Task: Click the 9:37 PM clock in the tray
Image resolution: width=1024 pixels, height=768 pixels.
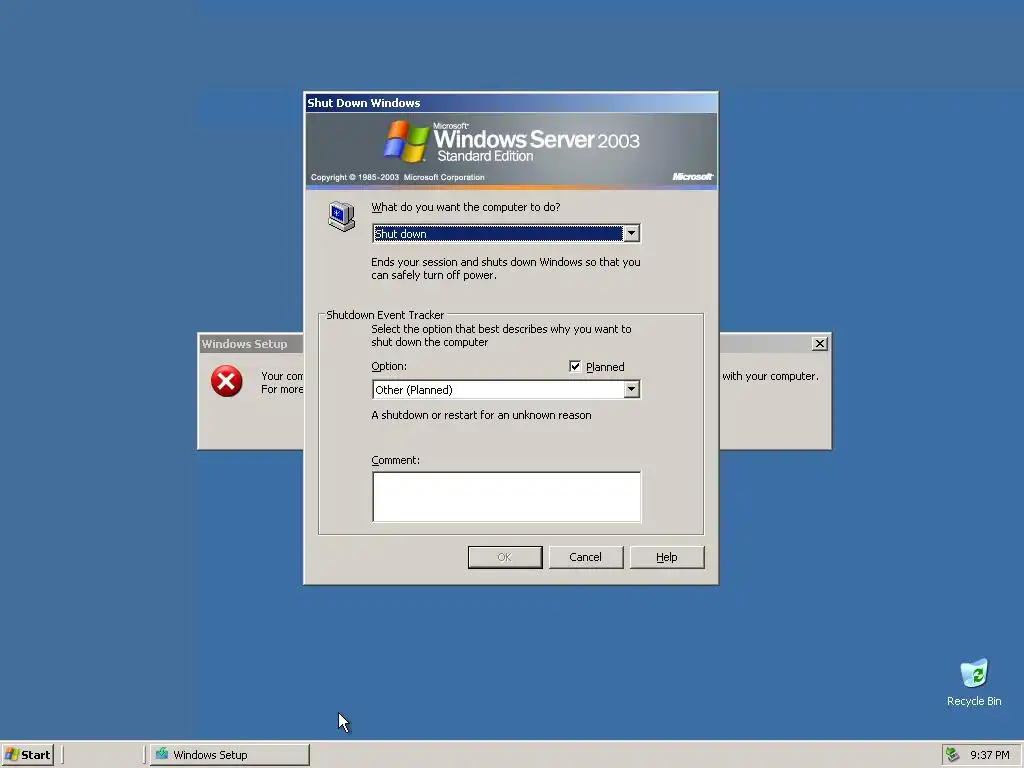Action: tap(989, 755)
